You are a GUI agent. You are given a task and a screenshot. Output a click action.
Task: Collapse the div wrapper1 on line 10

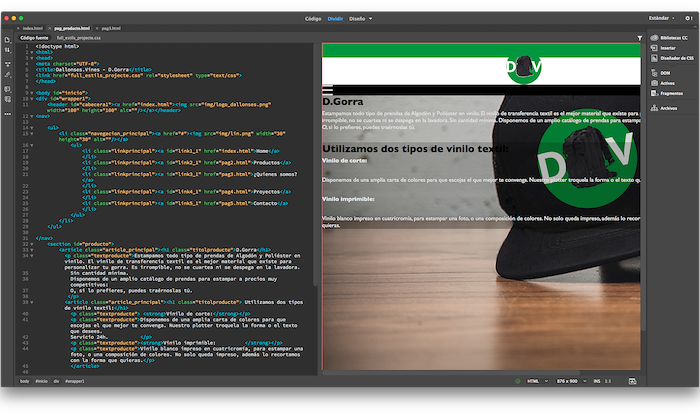(x=32, y=99)
